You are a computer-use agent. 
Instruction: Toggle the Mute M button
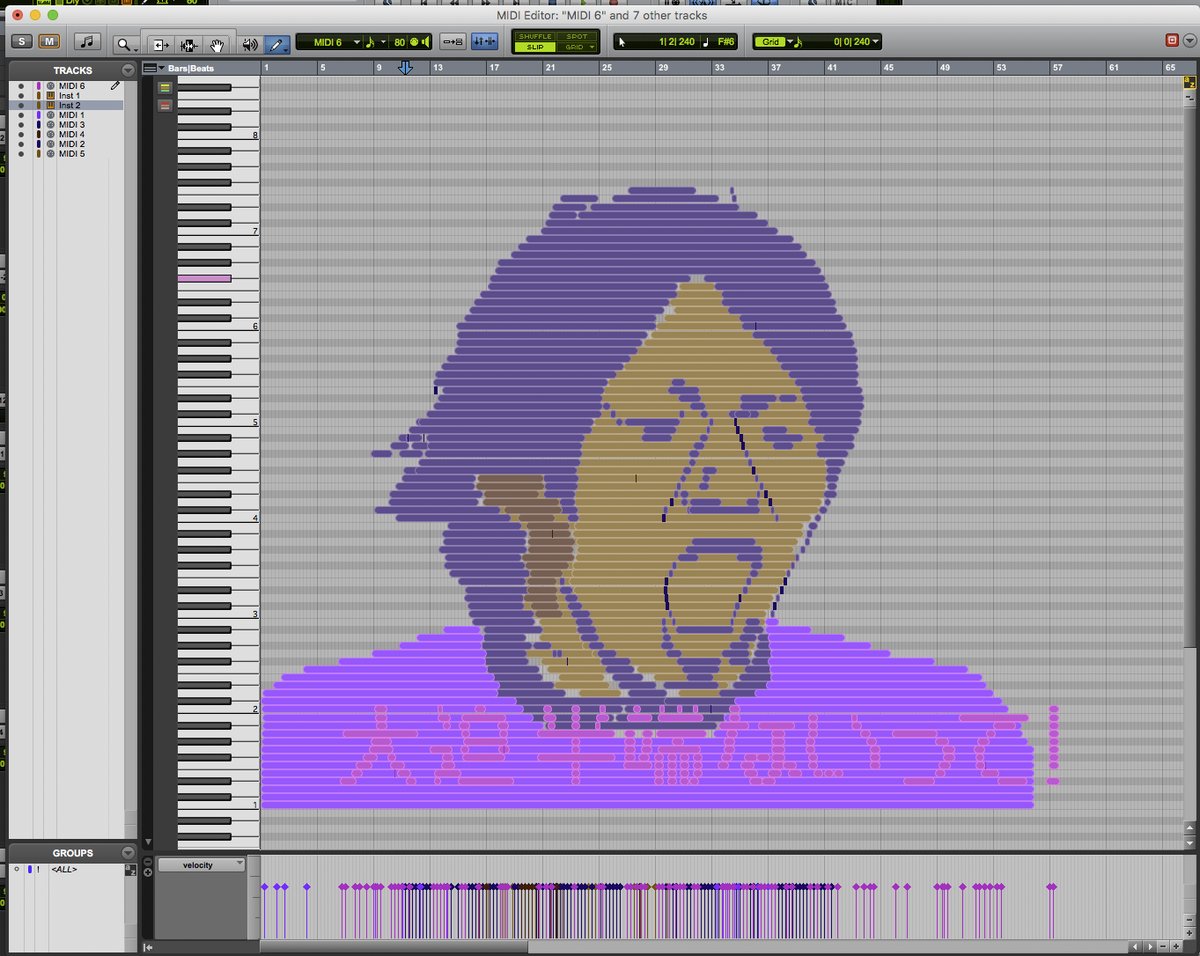(x=49, y=42)
